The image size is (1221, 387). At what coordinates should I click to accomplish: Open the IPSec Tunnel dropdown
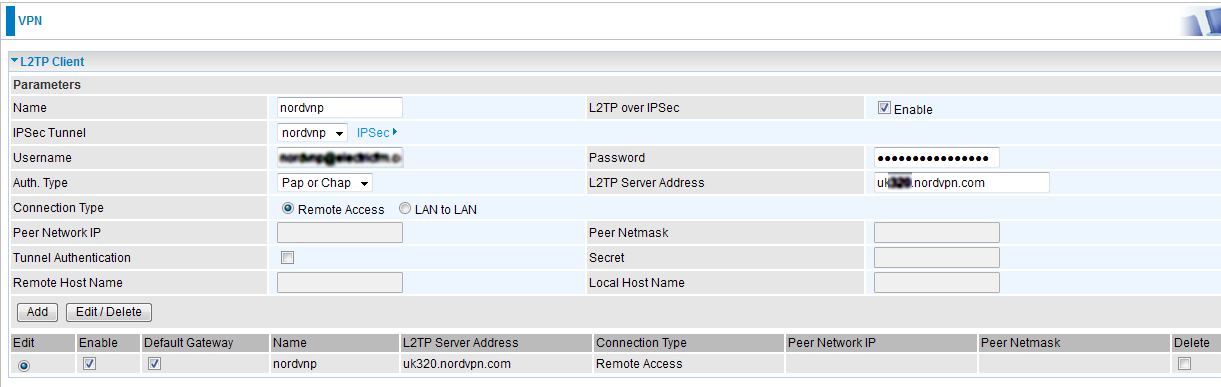(x=312, y=132)
